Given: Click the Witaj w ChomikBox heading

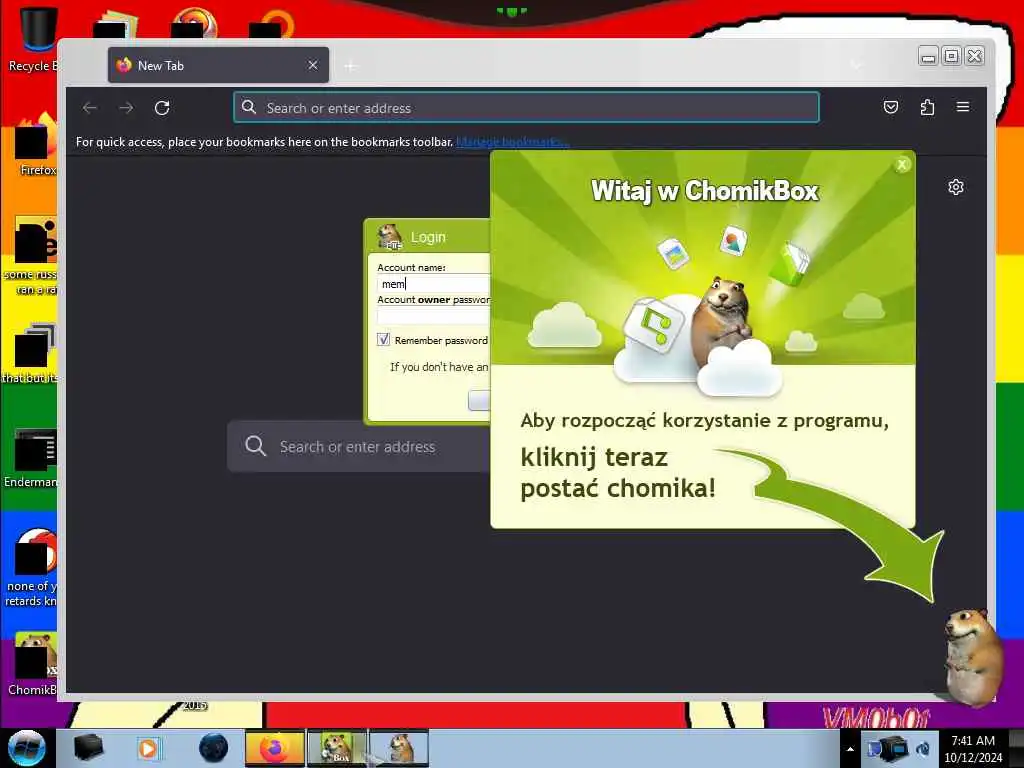Looking at the screenshot, I should point(705,191).
